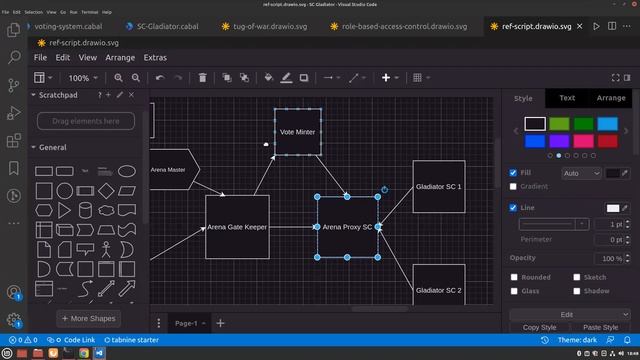Click Code Link in status bar

click(71, 340)
